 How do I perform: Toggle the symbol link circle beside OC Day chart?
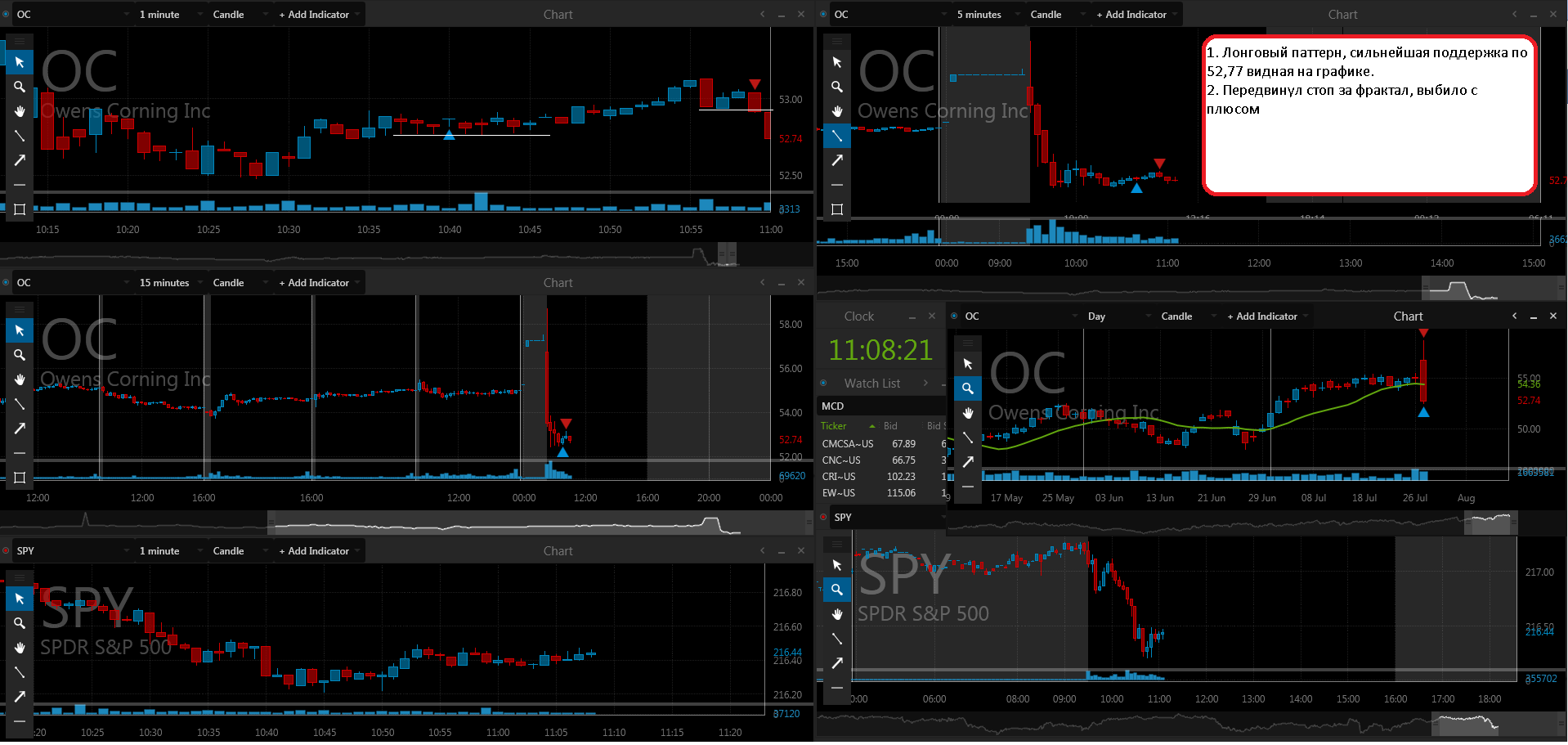click(954, 316)
